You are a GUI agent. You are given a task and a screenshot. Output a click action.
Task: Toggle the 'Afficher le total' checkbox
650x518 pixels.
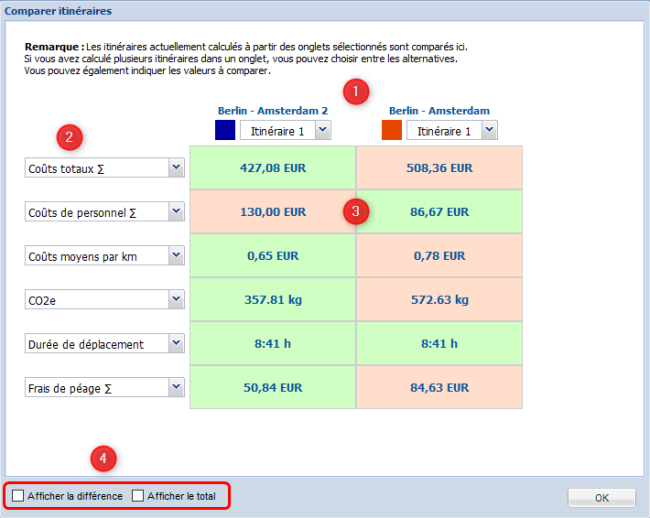138,496
